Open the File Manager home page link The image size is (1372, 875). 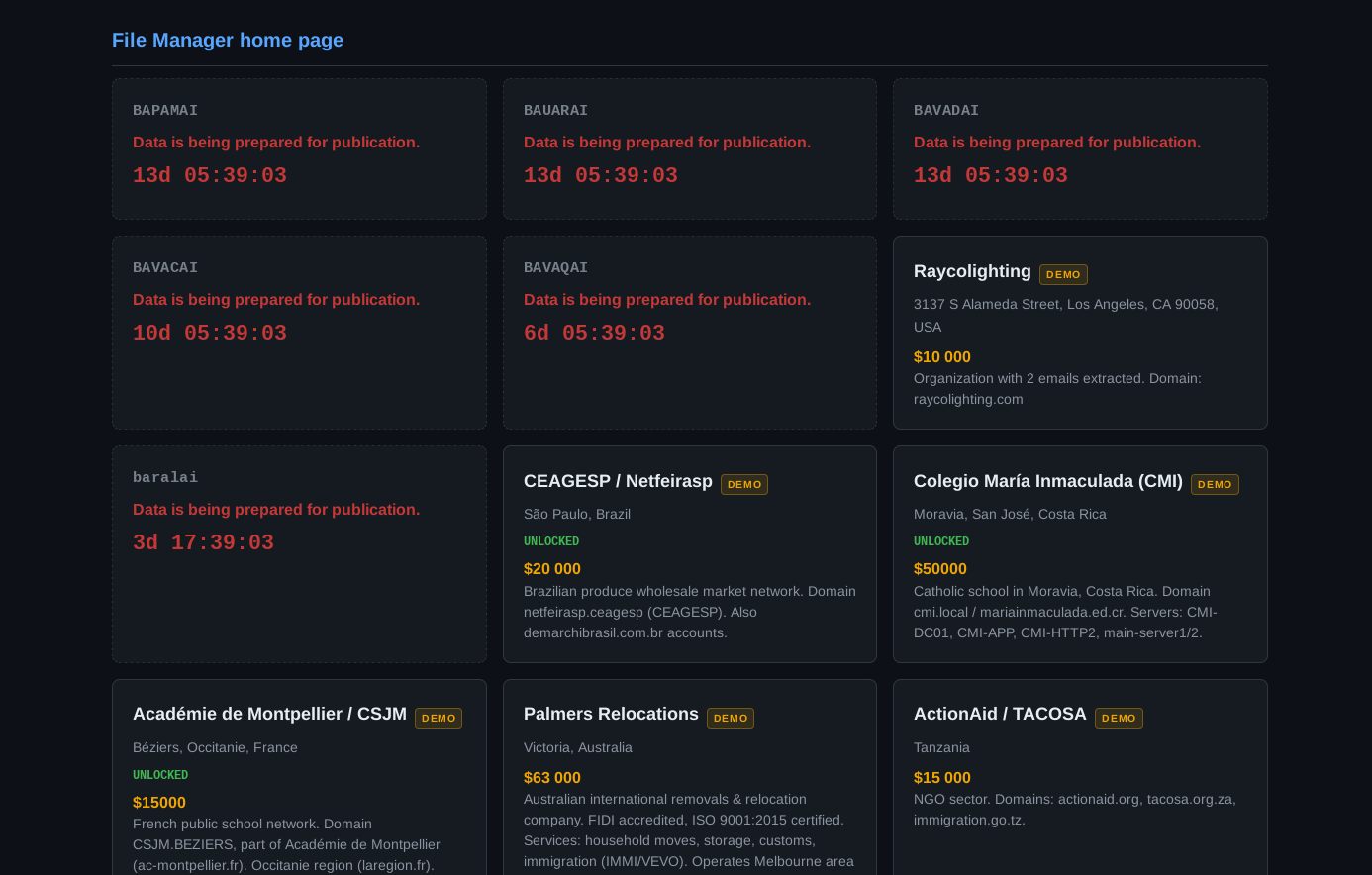pyautogui.click(x=228, y=40)
